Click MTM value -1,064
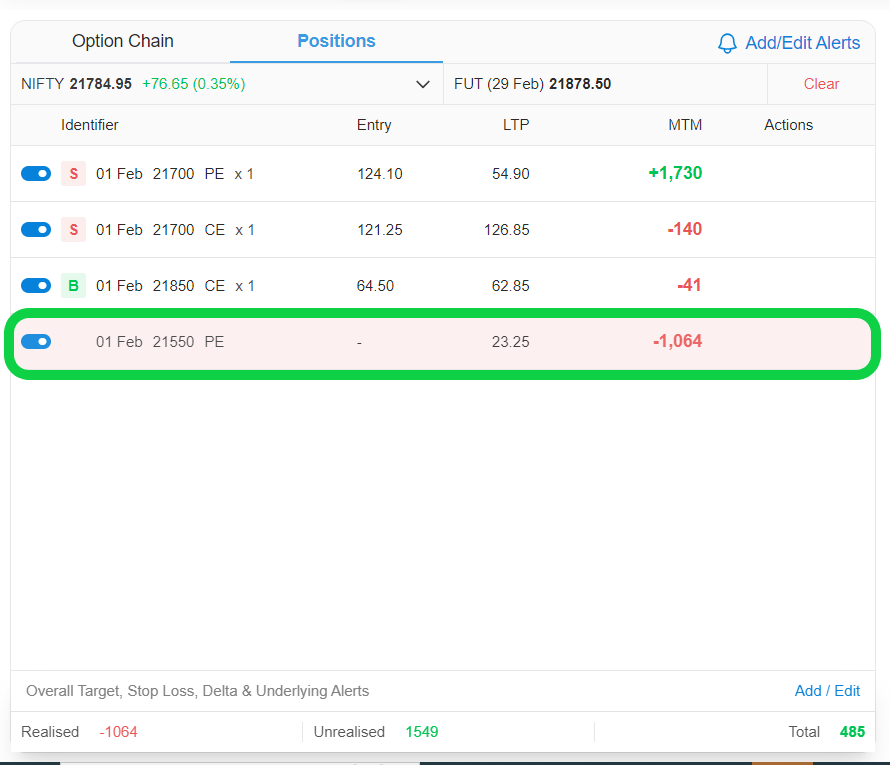Screen dimensions: 890x765 pos(678,341)
